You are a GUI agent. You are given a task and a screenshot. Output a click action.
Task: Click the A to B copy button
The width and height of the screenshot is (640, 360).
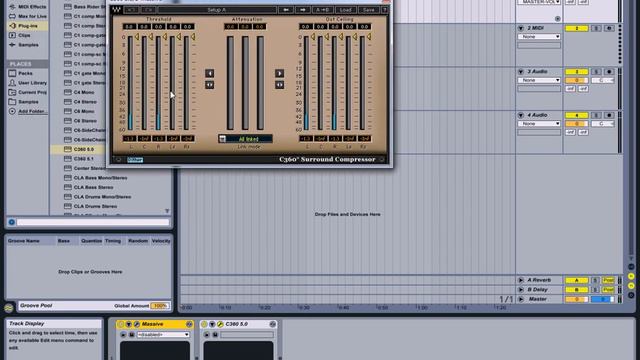pyautogui.click(x=322, y=9)
